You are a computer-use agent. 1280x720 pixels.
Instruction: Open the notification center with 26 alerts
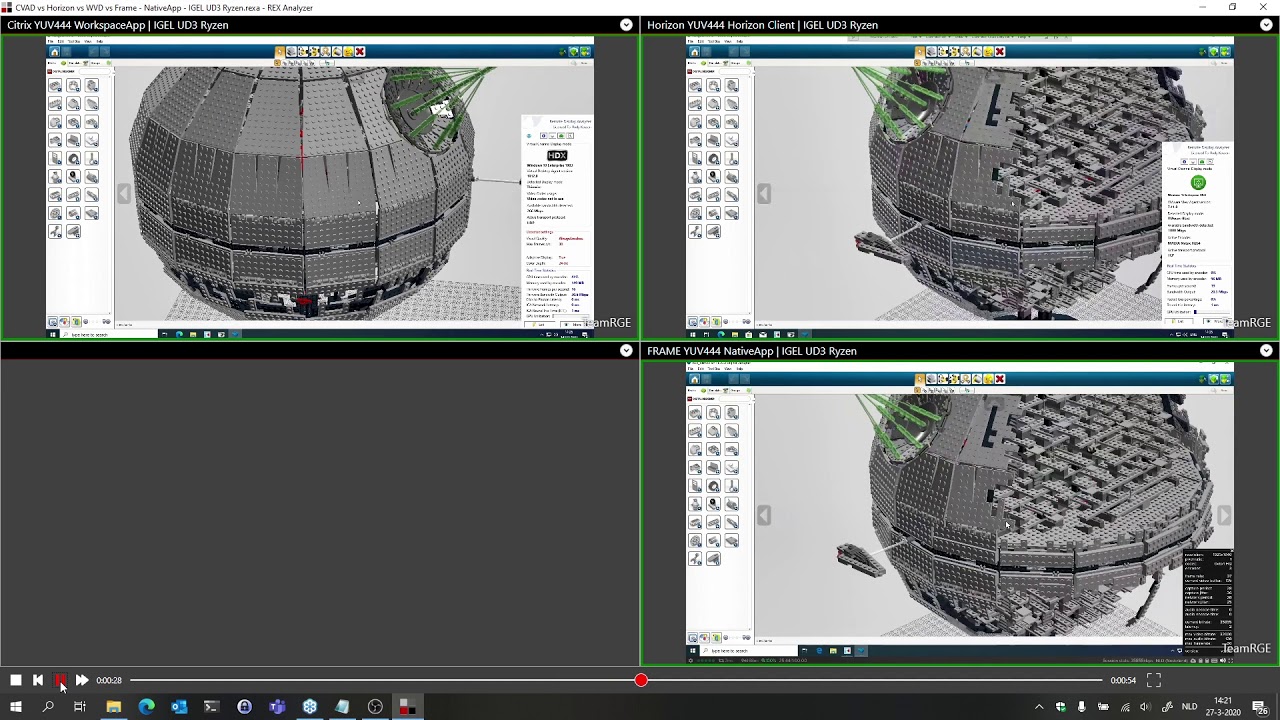pos(1260,707)
